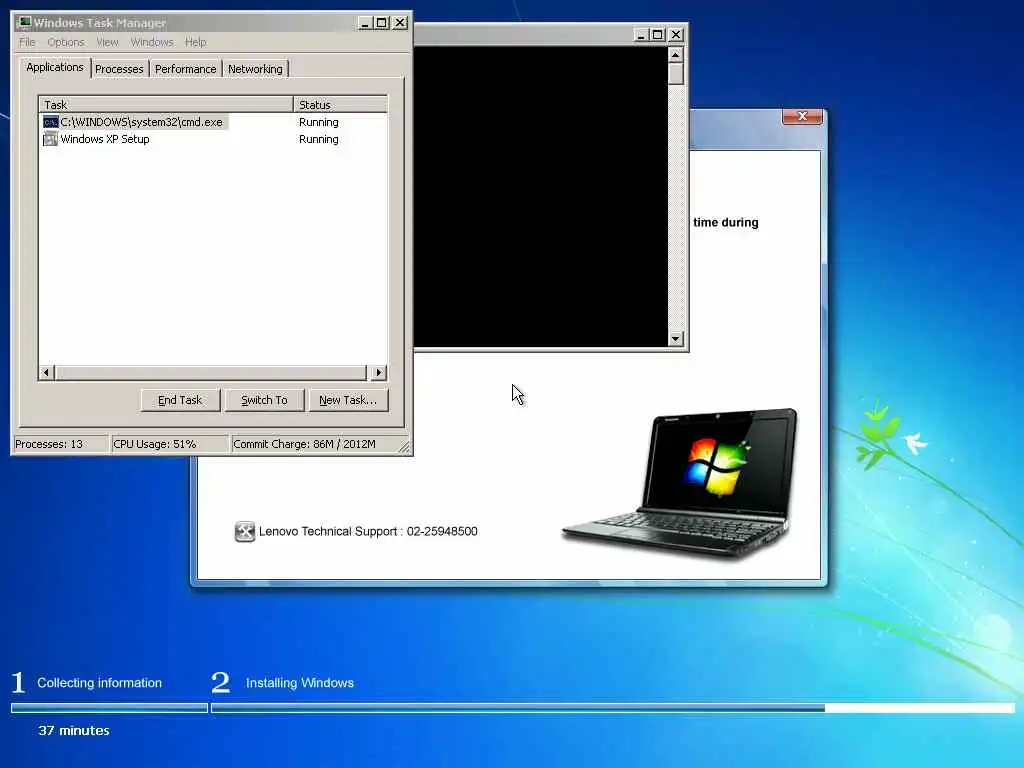Click the CPU Usage: 51% status entry
The width and height of the screenshot is (1024, 768).
click(x=170, y=444)
